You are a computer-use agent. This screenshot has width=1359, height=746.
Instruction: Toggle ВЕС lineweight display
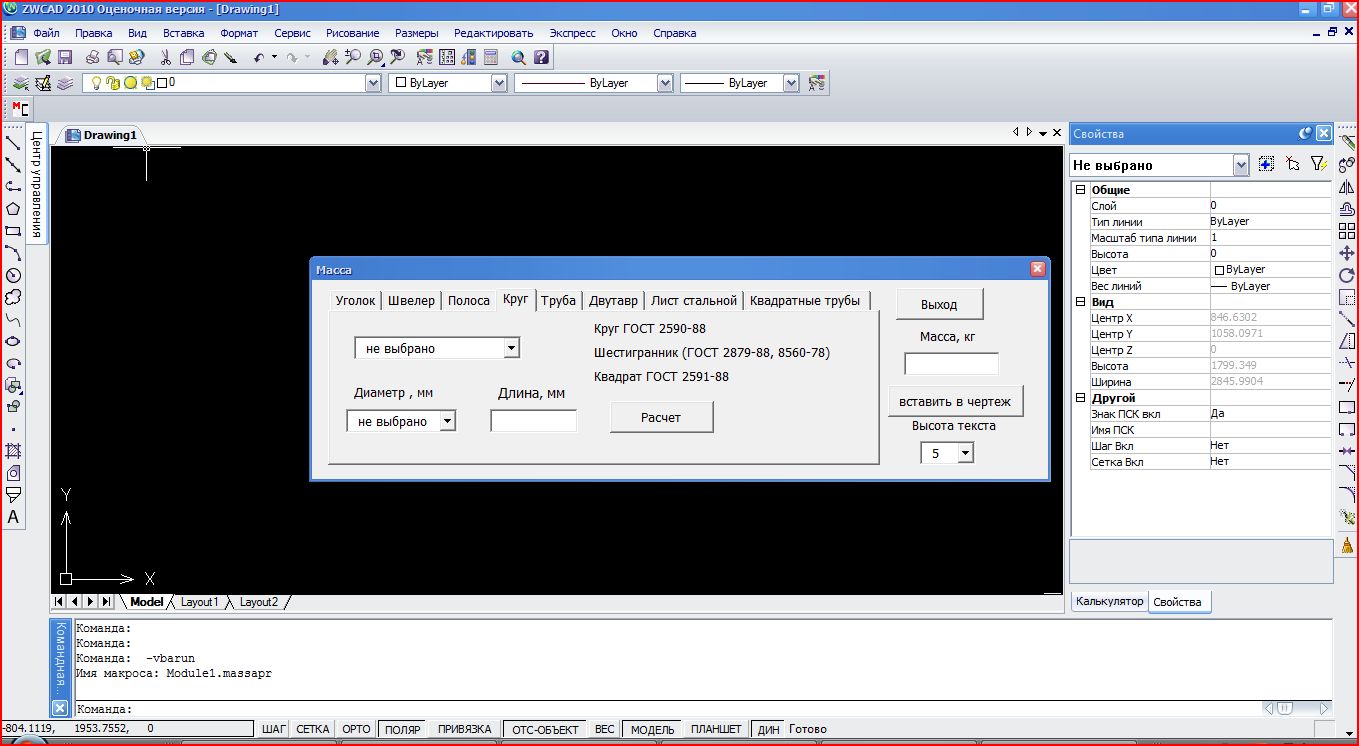pos(604,729)
